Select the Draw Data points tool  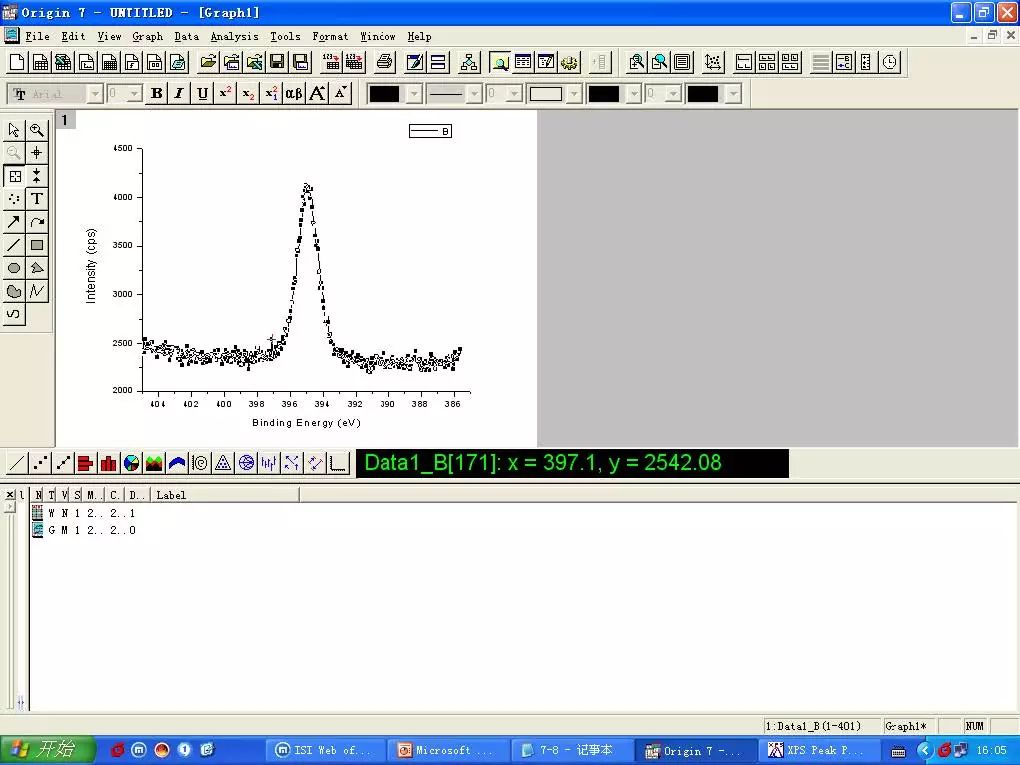point(14,199)
